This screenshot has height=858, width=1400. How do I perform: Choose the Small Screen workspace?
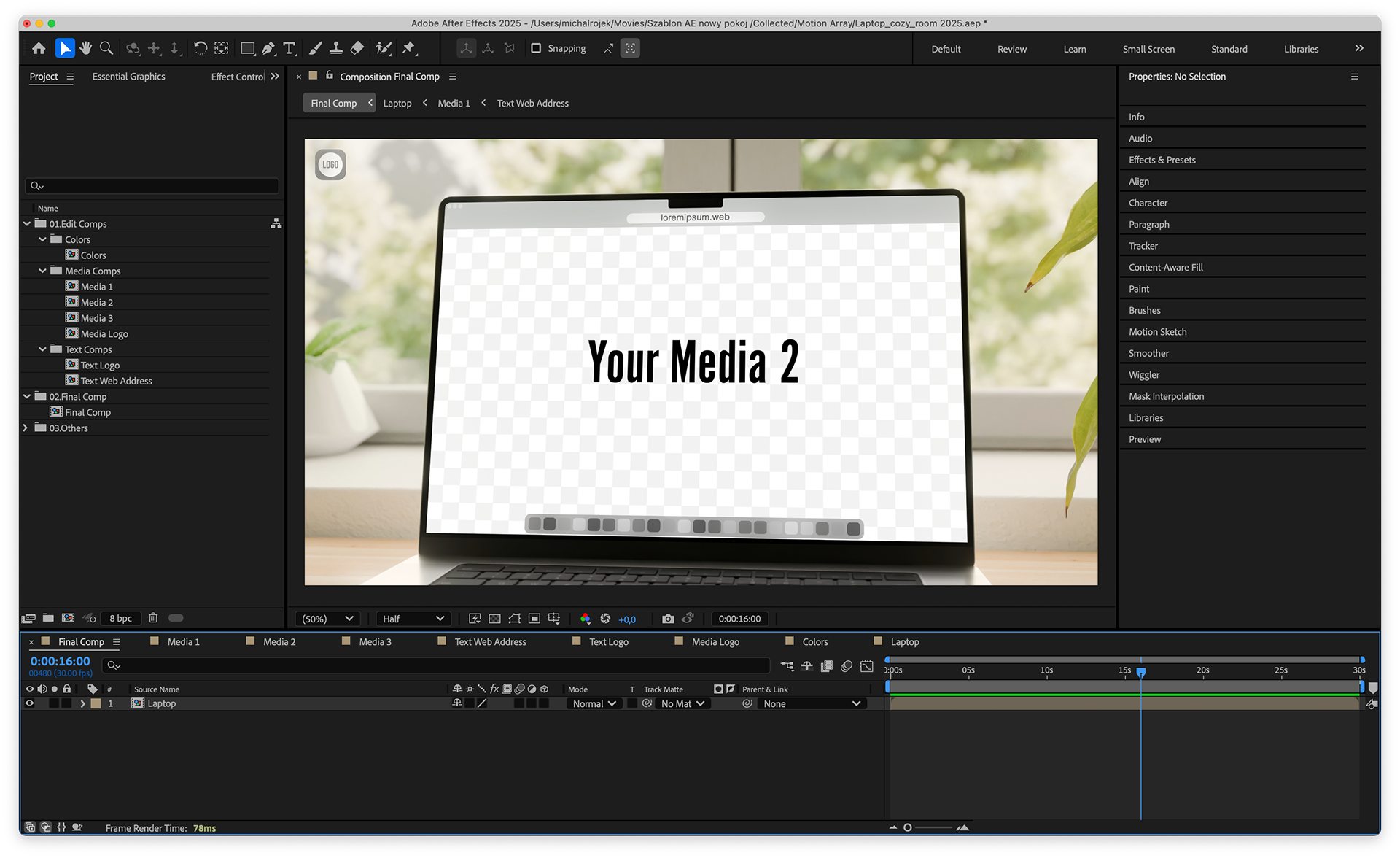click(1148, 49)
